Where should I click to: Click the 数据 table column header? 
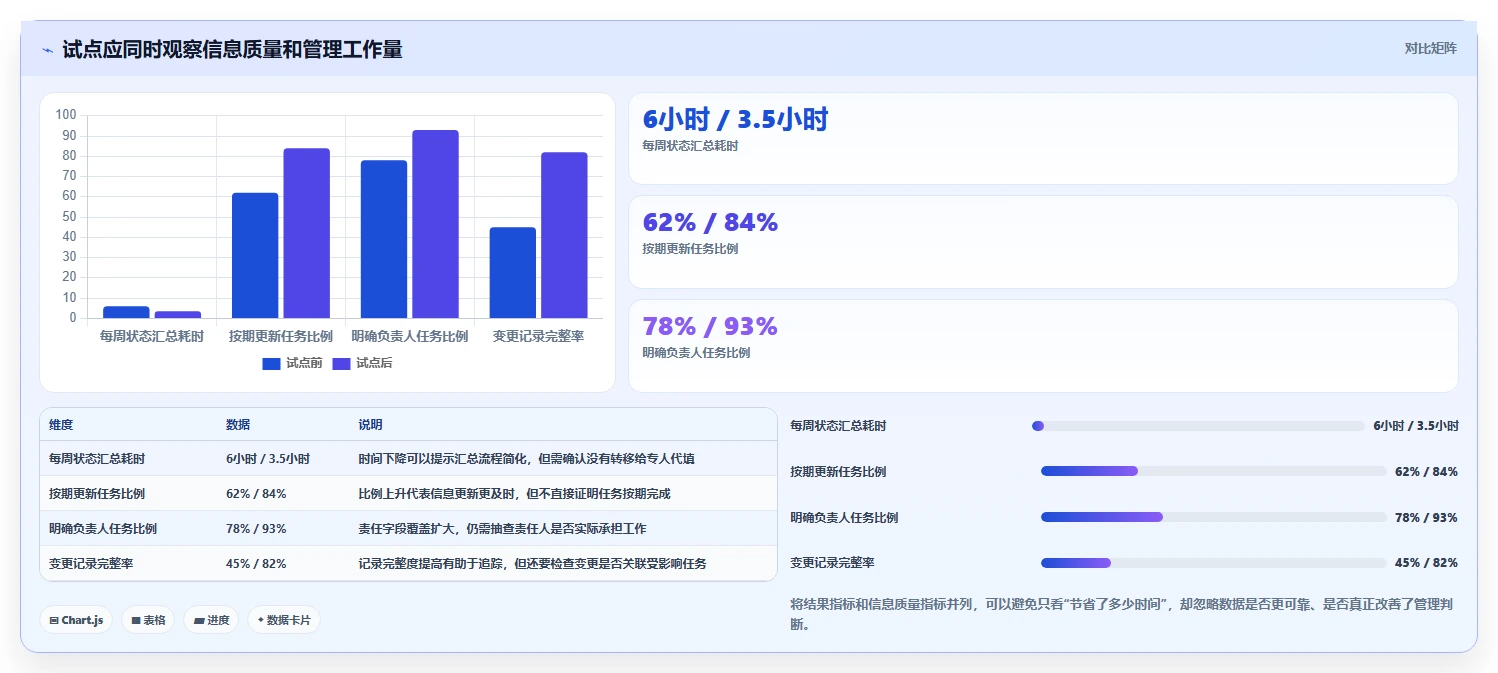[x=238, y=425]
